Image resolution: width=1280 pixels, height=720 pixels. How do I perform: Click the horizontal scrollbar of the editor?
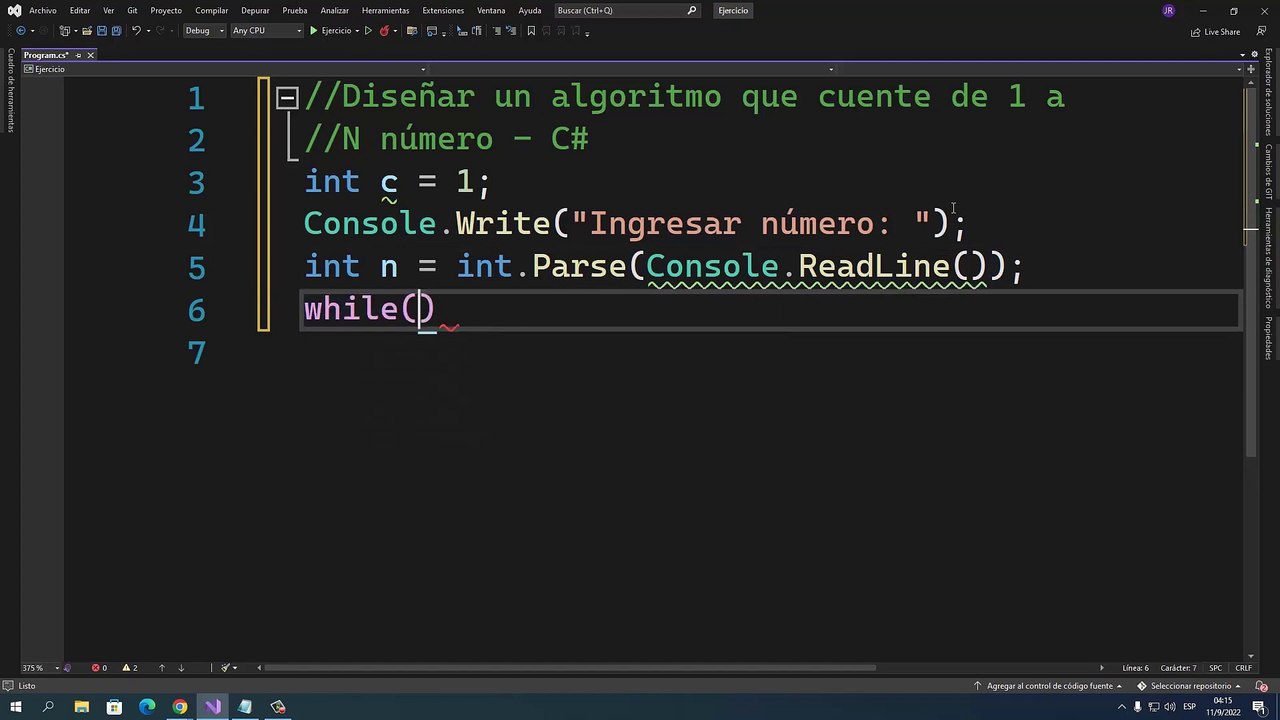click(x=570, y=668)
